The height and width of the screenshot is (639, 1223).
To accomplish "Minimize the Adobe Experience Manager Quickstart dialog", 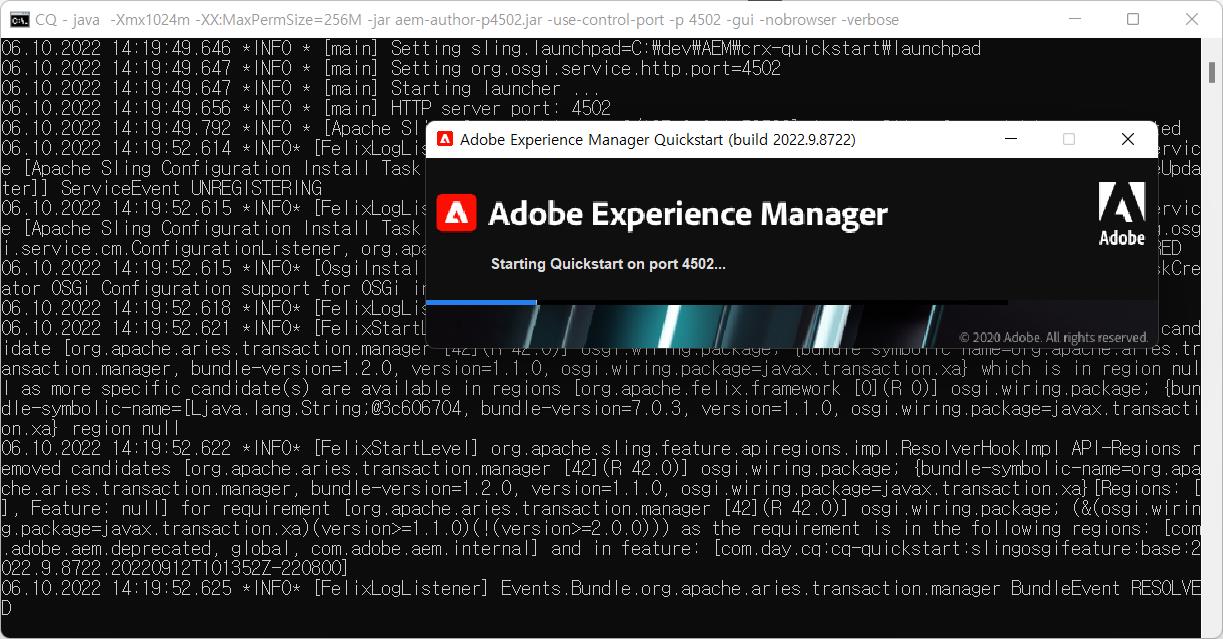I will 1010,140.
